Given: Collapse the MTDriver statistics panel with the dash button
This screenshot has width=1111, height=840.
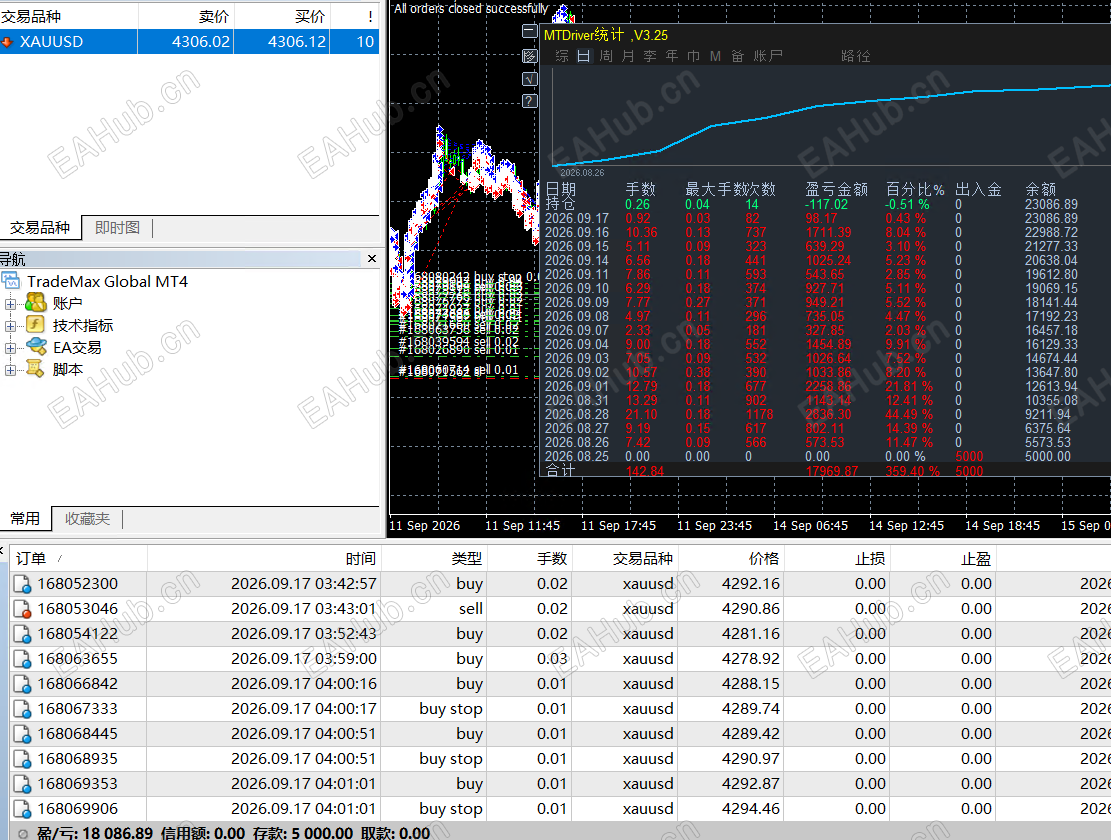Looking at the screenshot, I should click(529, 31).
